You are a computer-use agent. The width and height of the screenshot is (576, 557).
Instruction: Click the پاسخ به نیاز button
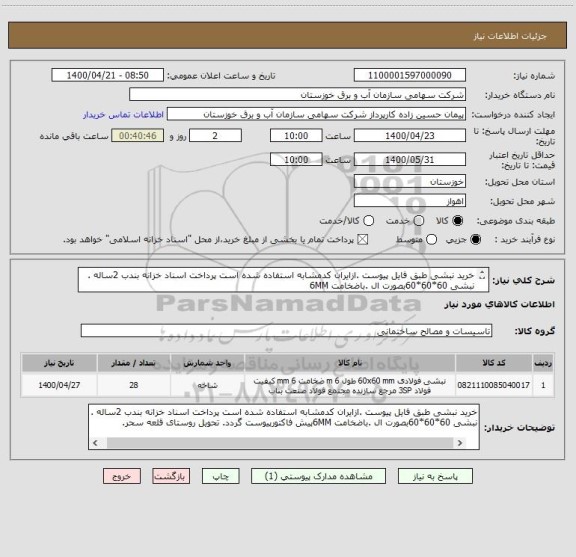coord(435,476)
